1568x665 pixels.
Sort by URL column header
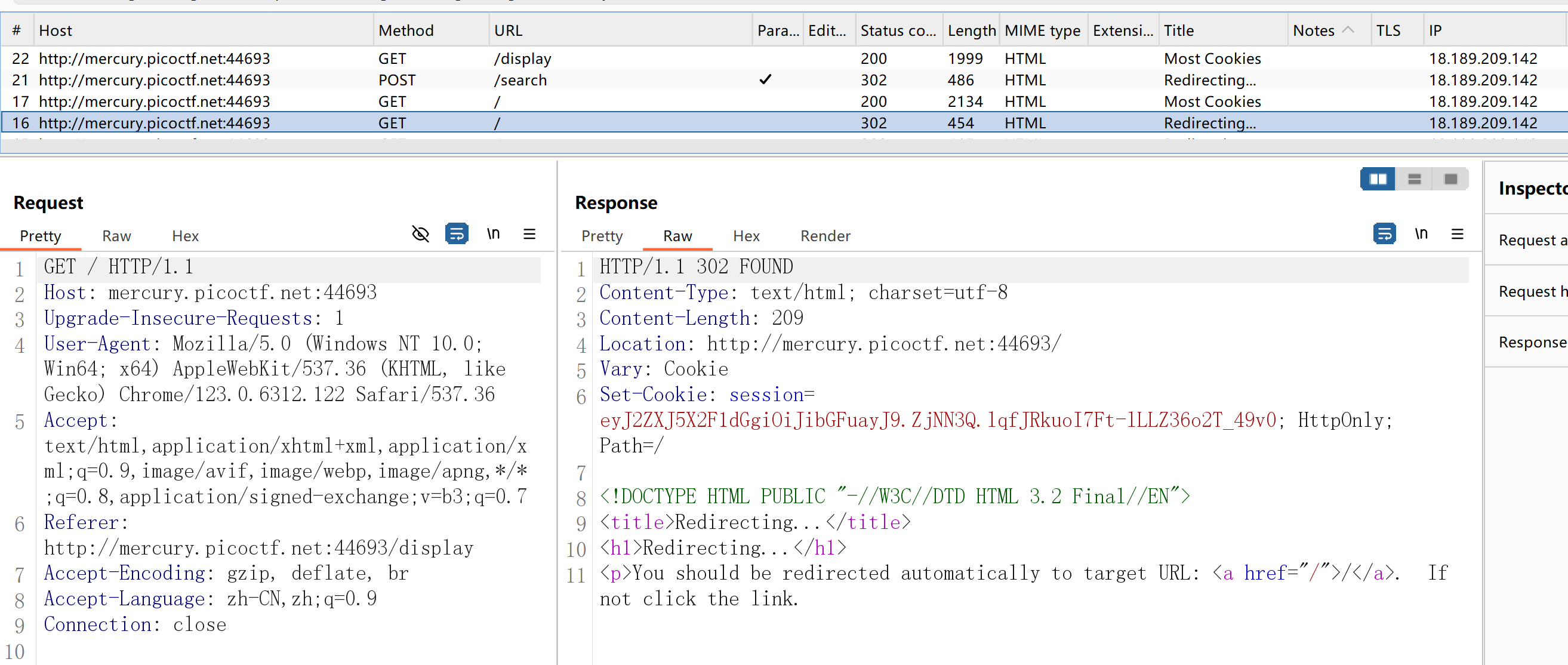click(620, 30)
